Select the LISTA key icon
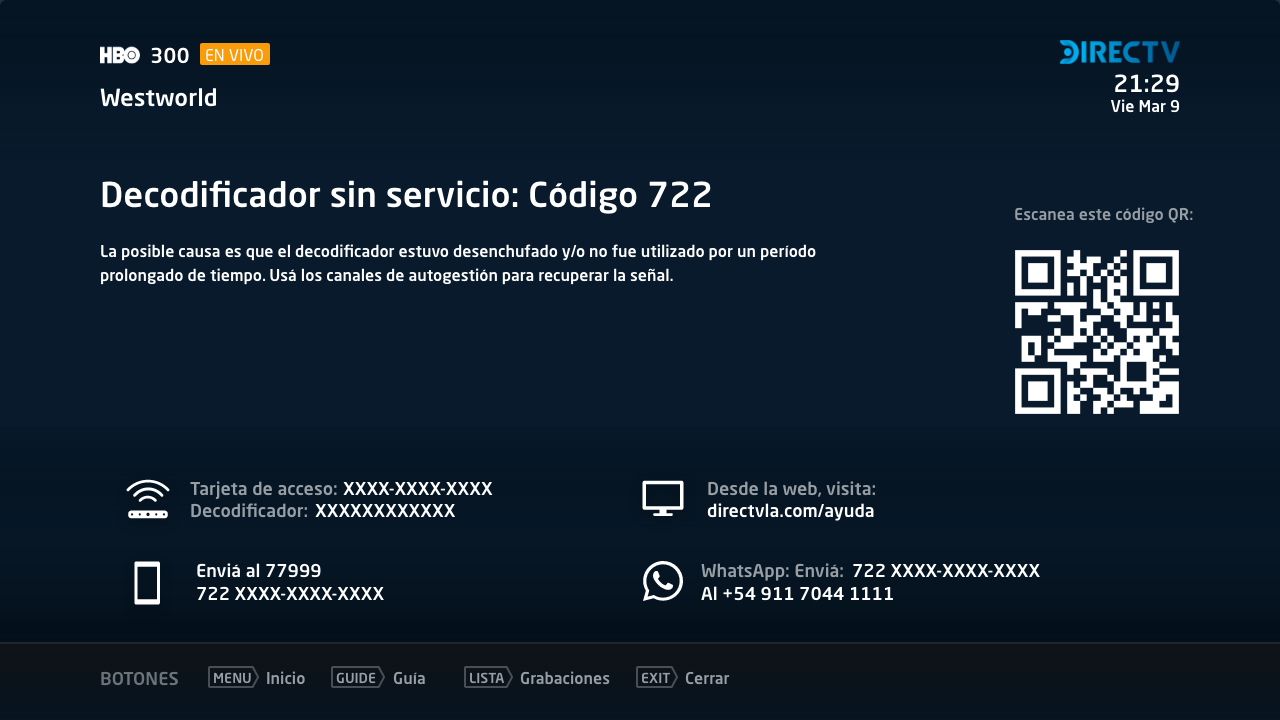 coord(488,677)
